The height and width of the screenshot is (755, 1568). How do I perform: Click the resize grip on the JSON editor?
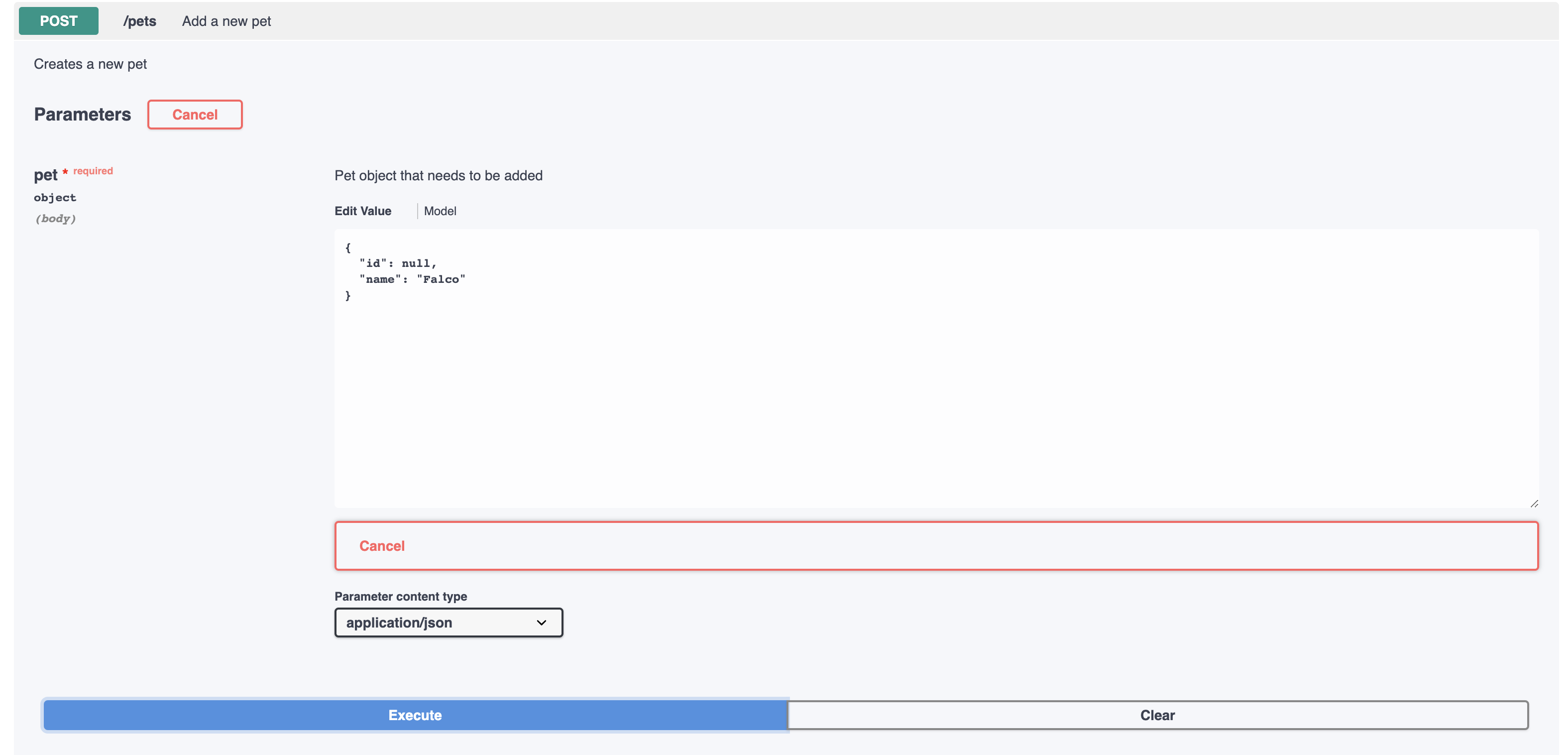click(1534, 503)
